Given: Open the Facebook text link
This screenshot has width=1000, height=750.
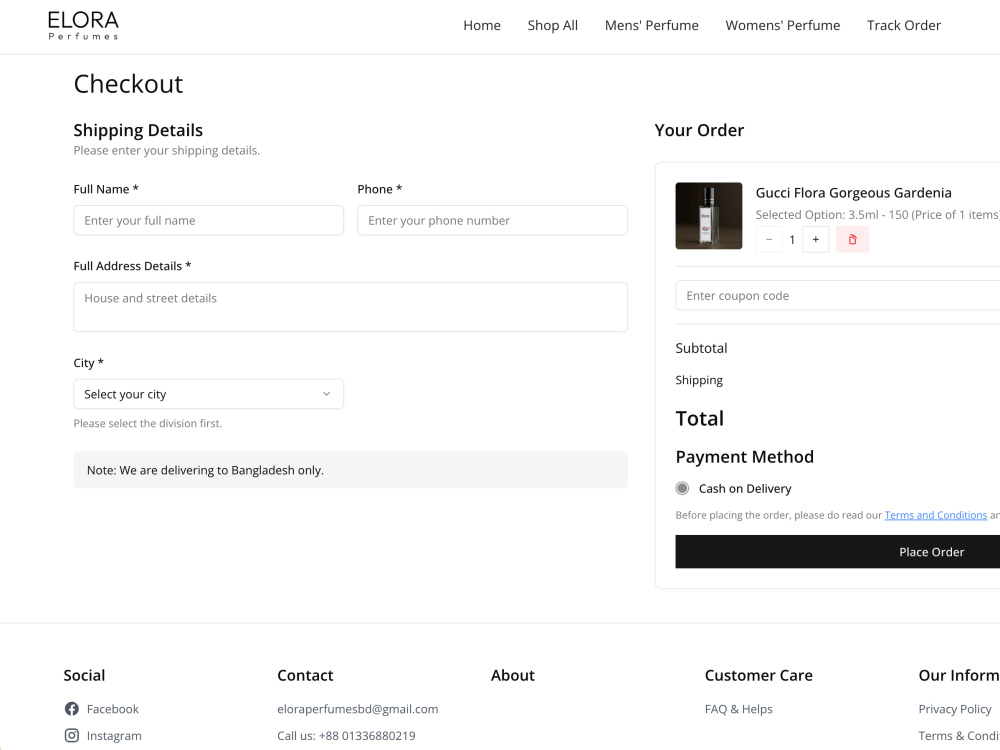Looking at the screenshot, I should [x=113, y=709].
